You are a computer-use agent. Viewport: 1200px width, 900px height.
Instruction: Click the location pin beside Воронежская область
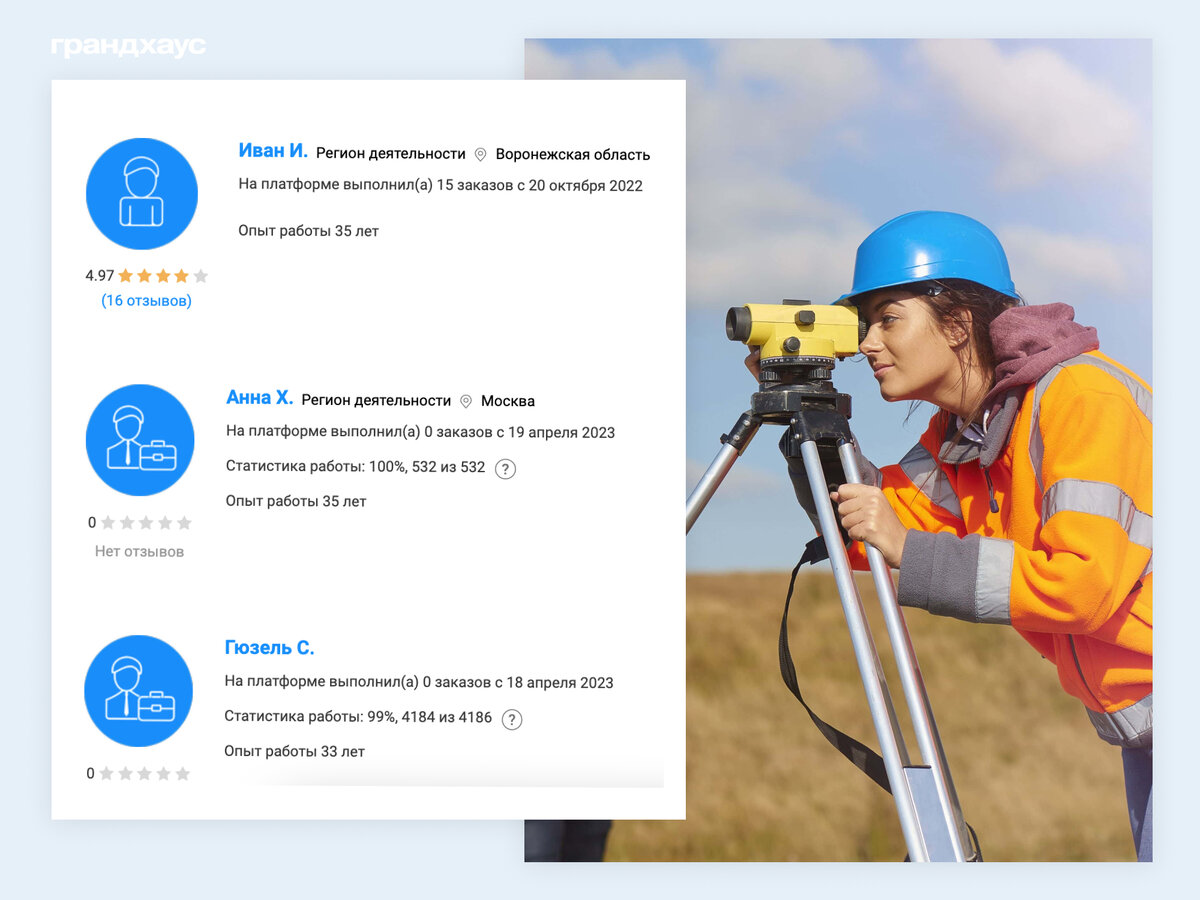480,154
